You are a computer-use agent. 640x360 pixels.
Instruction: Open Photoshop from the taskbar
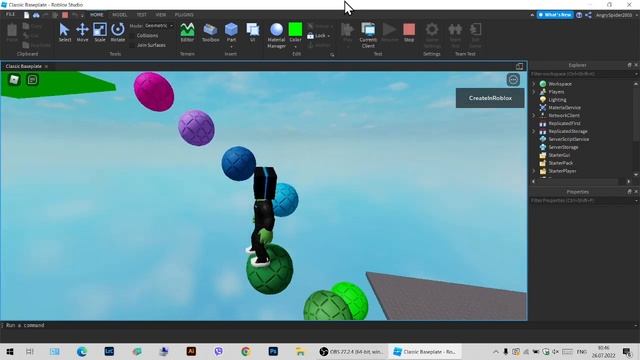[273, 351]
